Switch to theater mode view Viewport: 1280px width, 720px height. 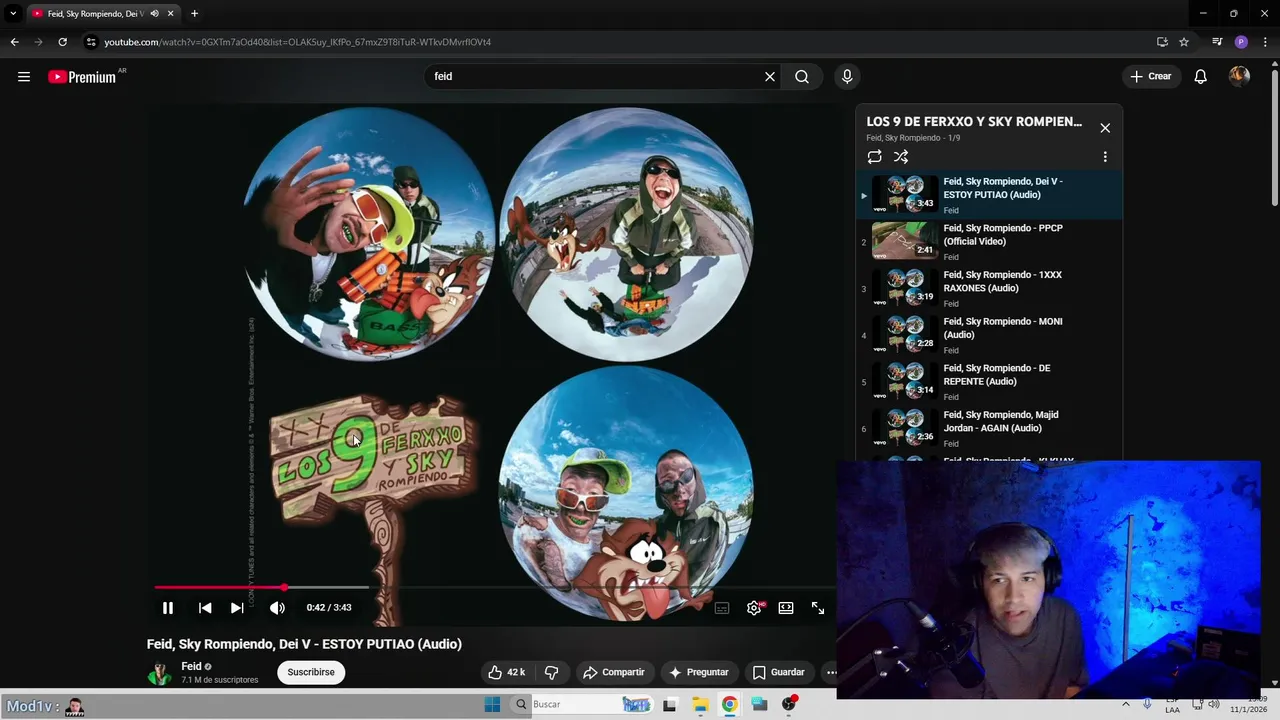tap(786, 608)
